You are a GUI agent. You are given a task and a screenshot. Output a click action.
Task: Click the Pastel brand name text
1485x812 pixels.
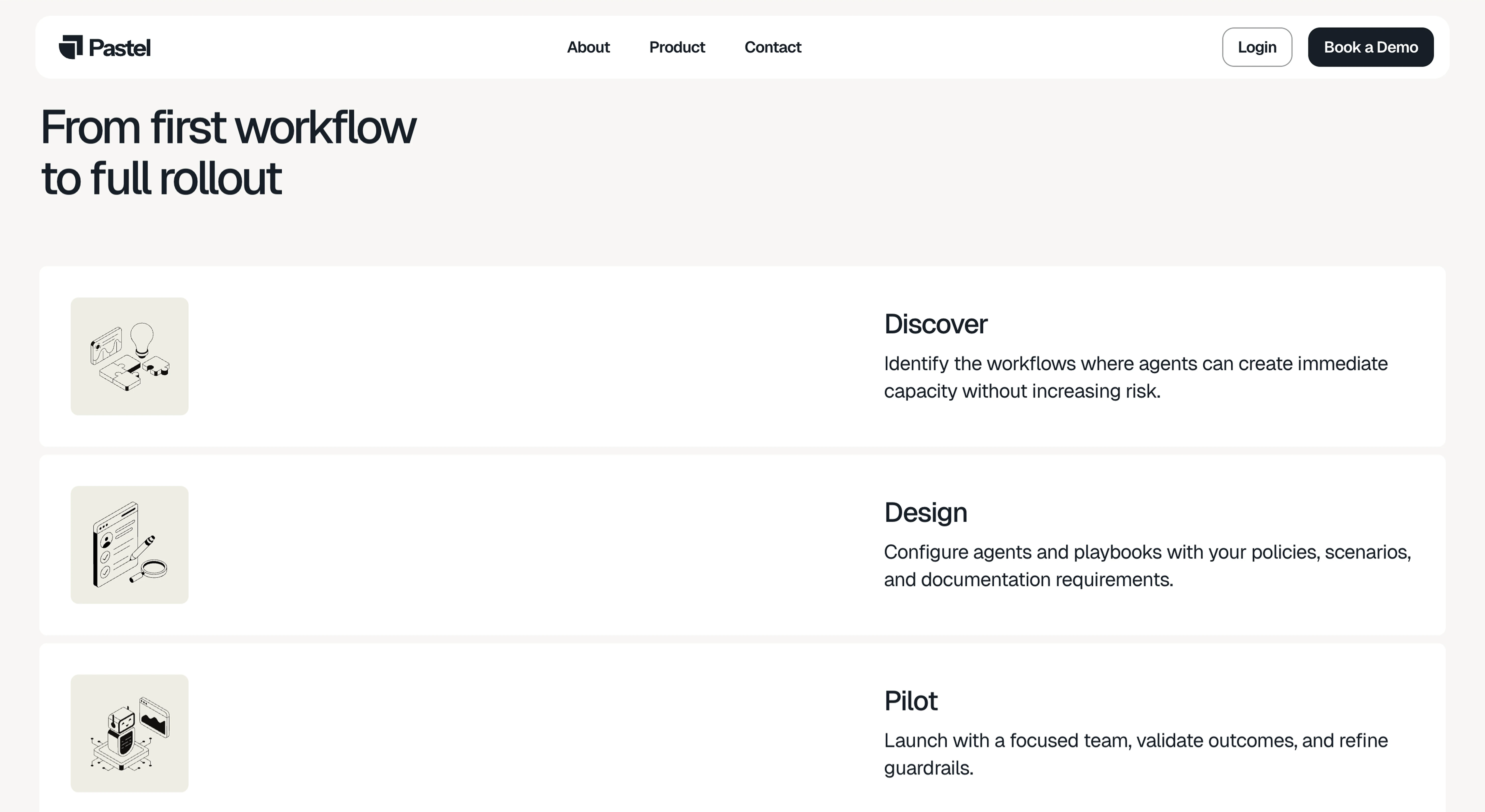tap(119, 48)
